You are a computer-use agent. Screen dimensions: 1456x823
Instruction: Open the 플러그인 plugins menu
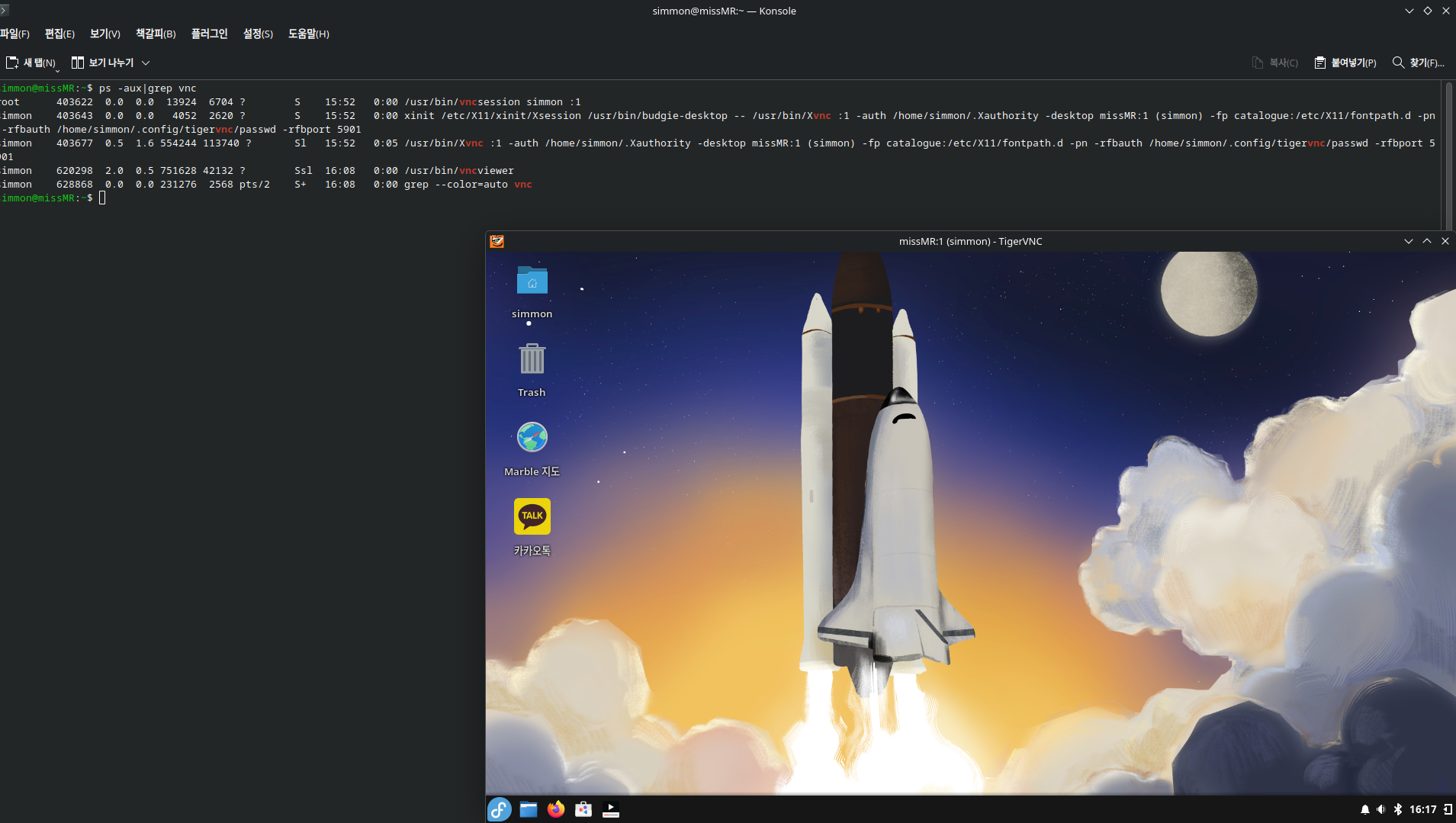pyautogui.click(x=209, y=34)
